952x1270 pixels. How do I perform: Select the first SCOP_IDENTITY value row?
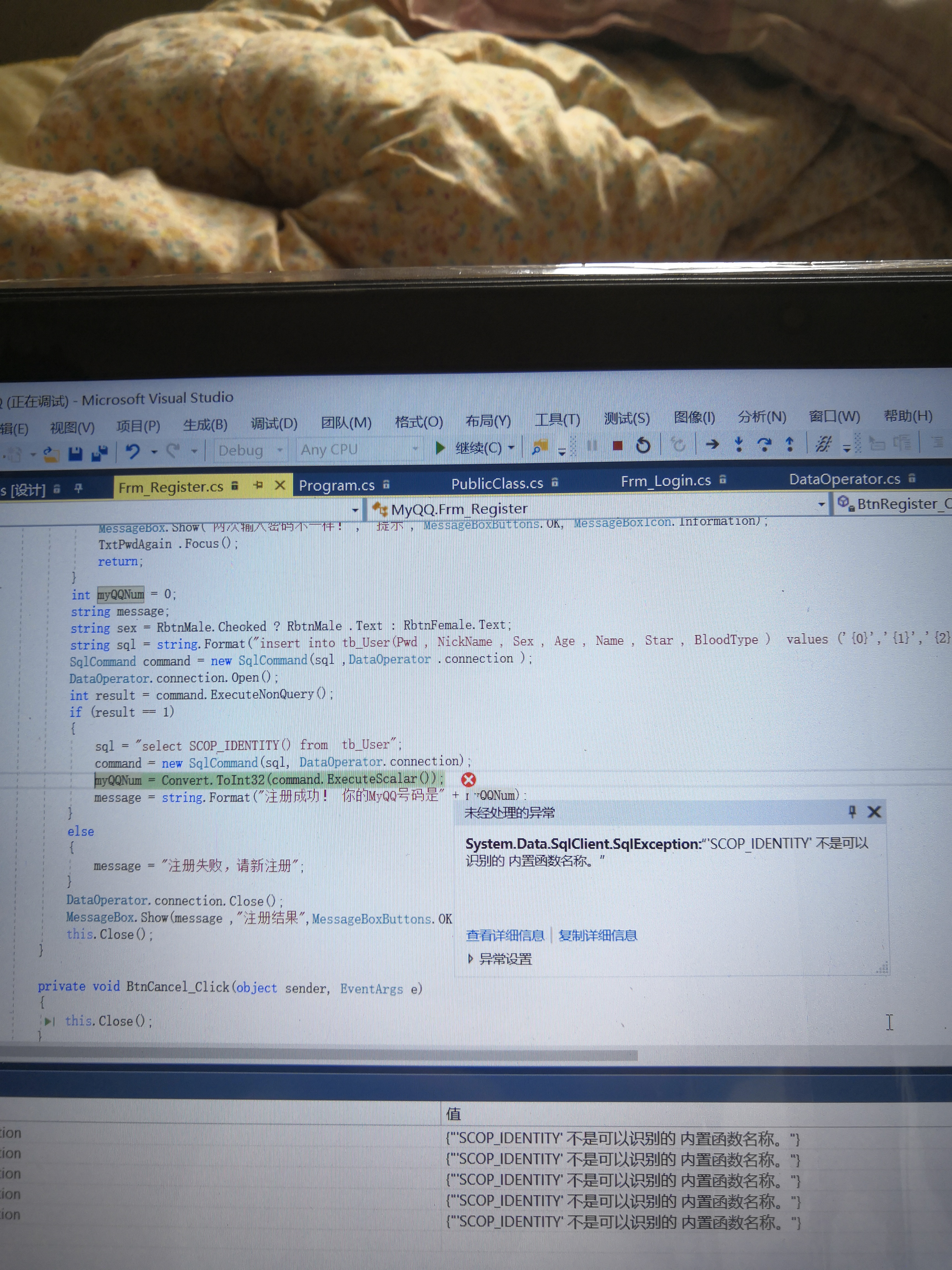(x=623, y=1138)
